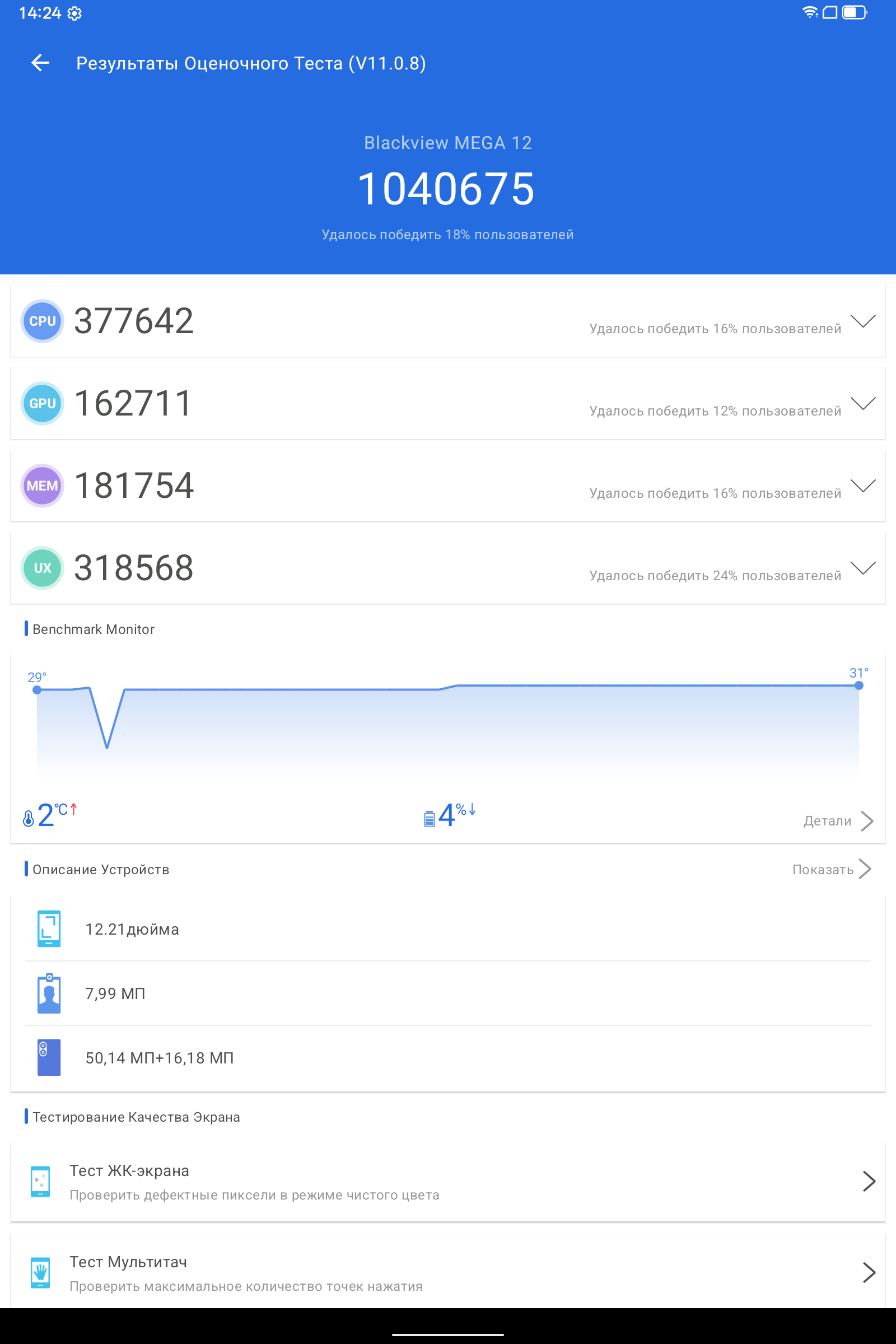Viewport: 896px width, 1344px height.
Task: Click the GPU score value 162711
Action: pos(133,403)
